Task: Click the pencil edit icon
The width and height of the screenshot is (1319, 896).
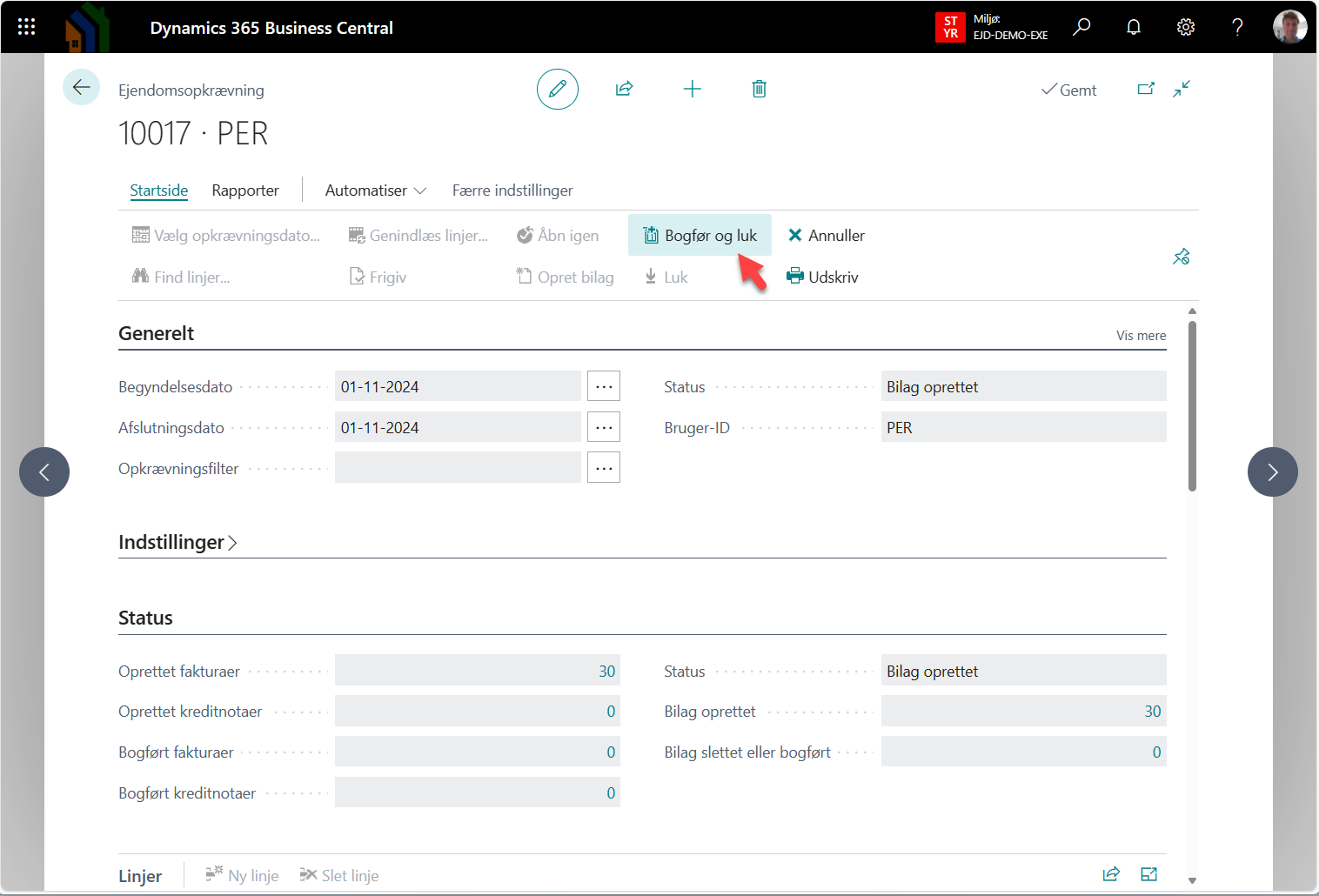Action: 558,89
